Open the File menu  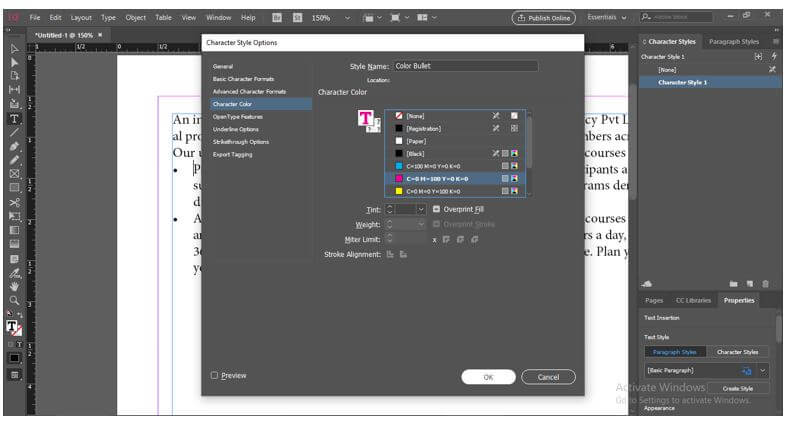tap(35, 18)
